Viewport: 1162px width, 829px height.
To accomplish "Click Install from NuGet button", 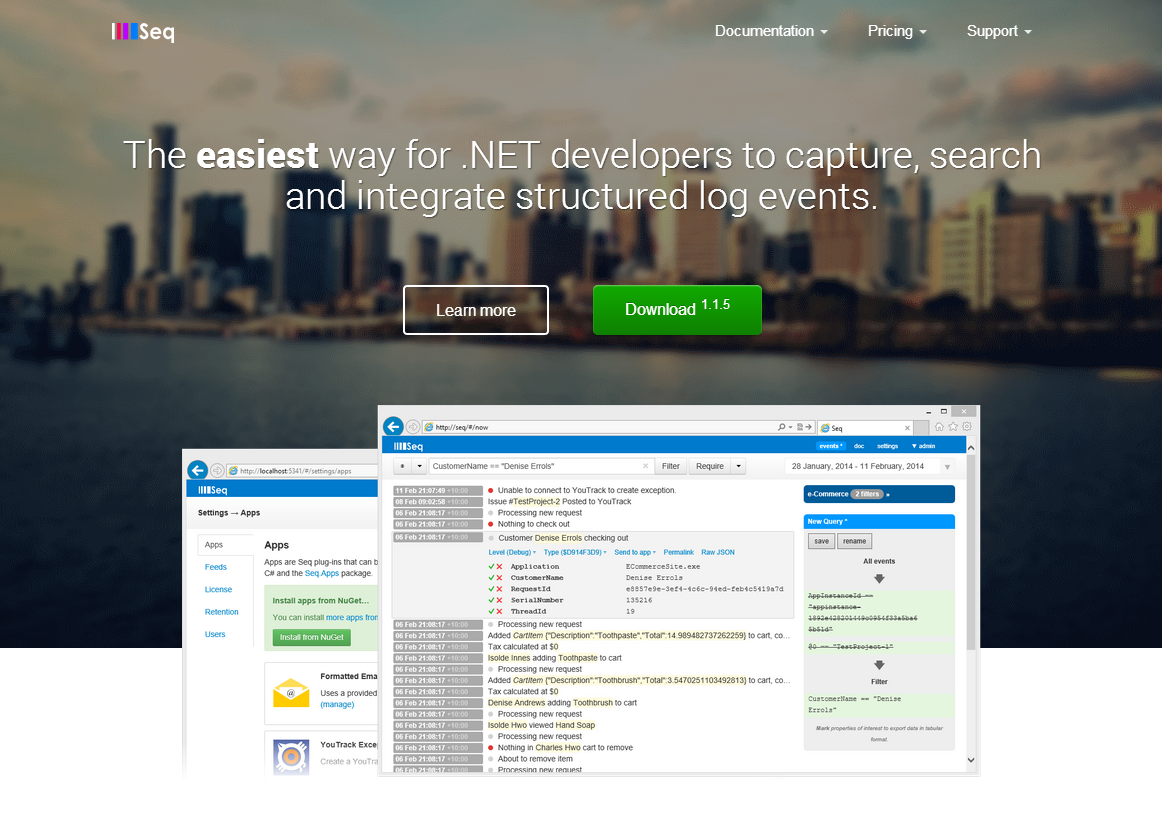I will pos(312,637).
